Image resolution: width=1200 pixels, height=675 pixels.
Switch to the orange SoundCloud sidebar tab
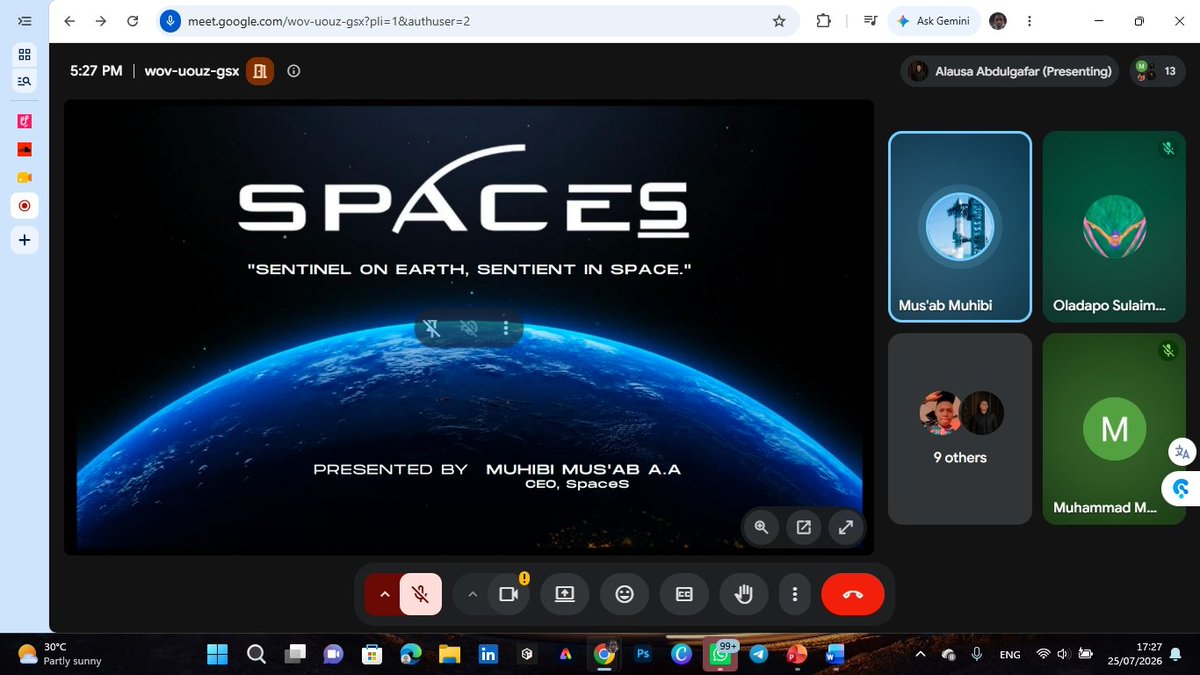coord(24,149)
